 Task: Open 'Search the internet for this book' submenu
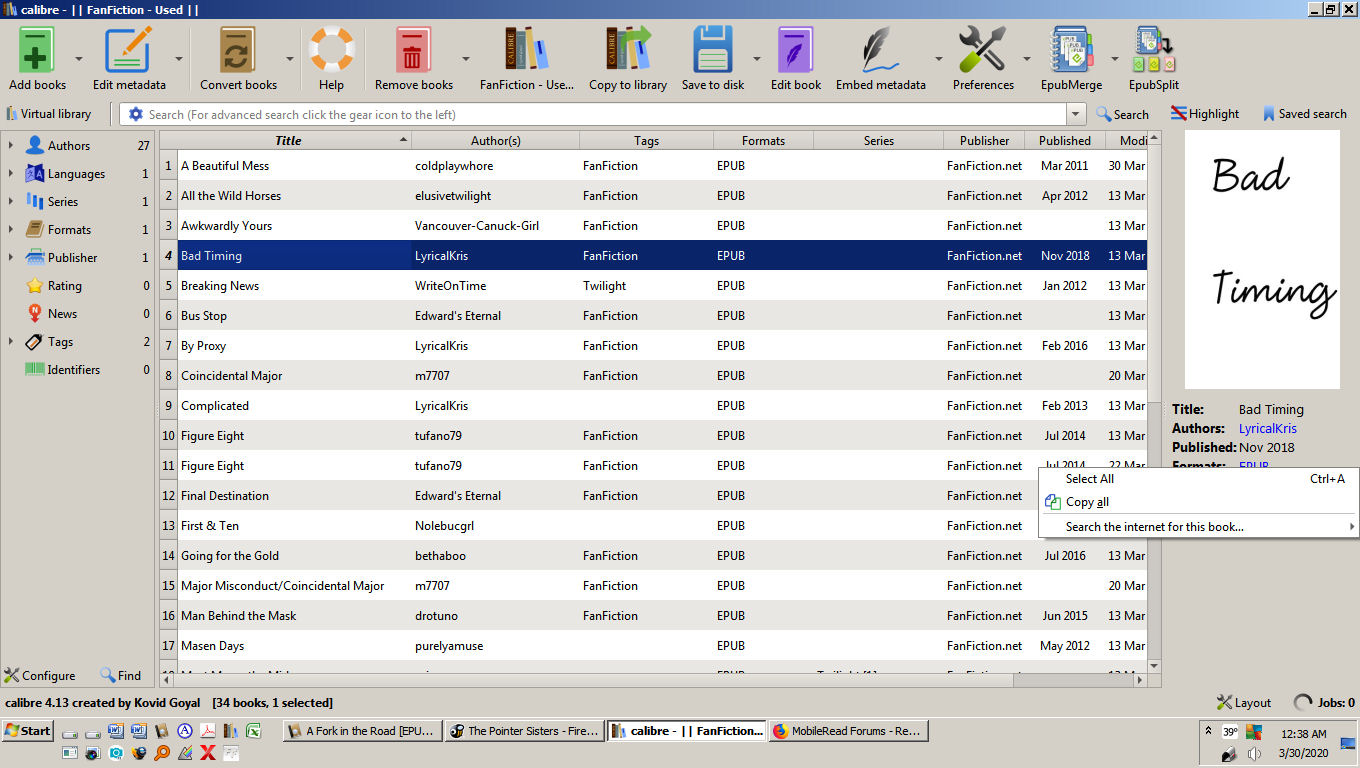[1198, 527]
